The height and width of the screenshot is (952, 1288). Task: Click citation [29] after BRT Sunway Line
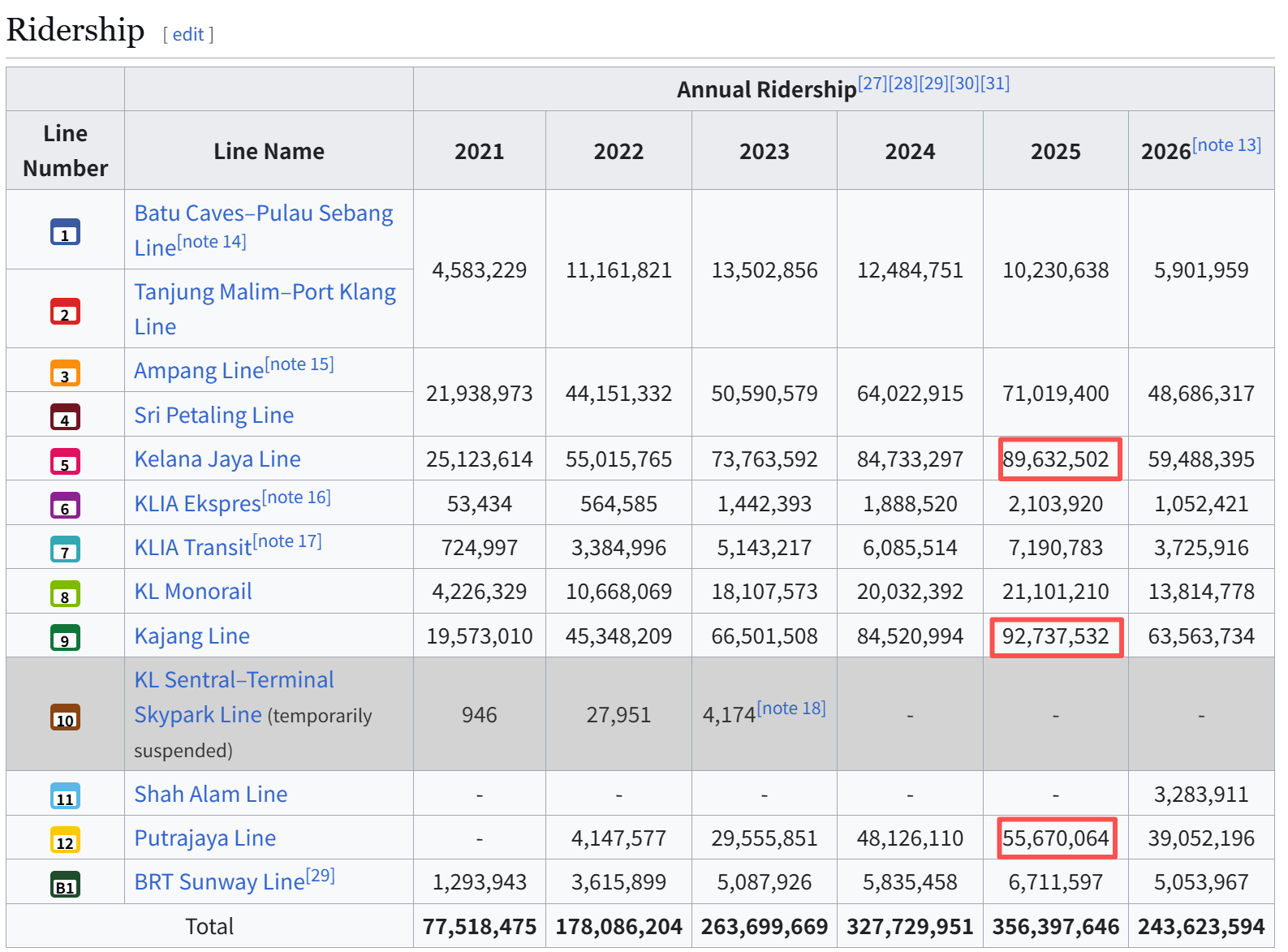click(x=321, y=875)
